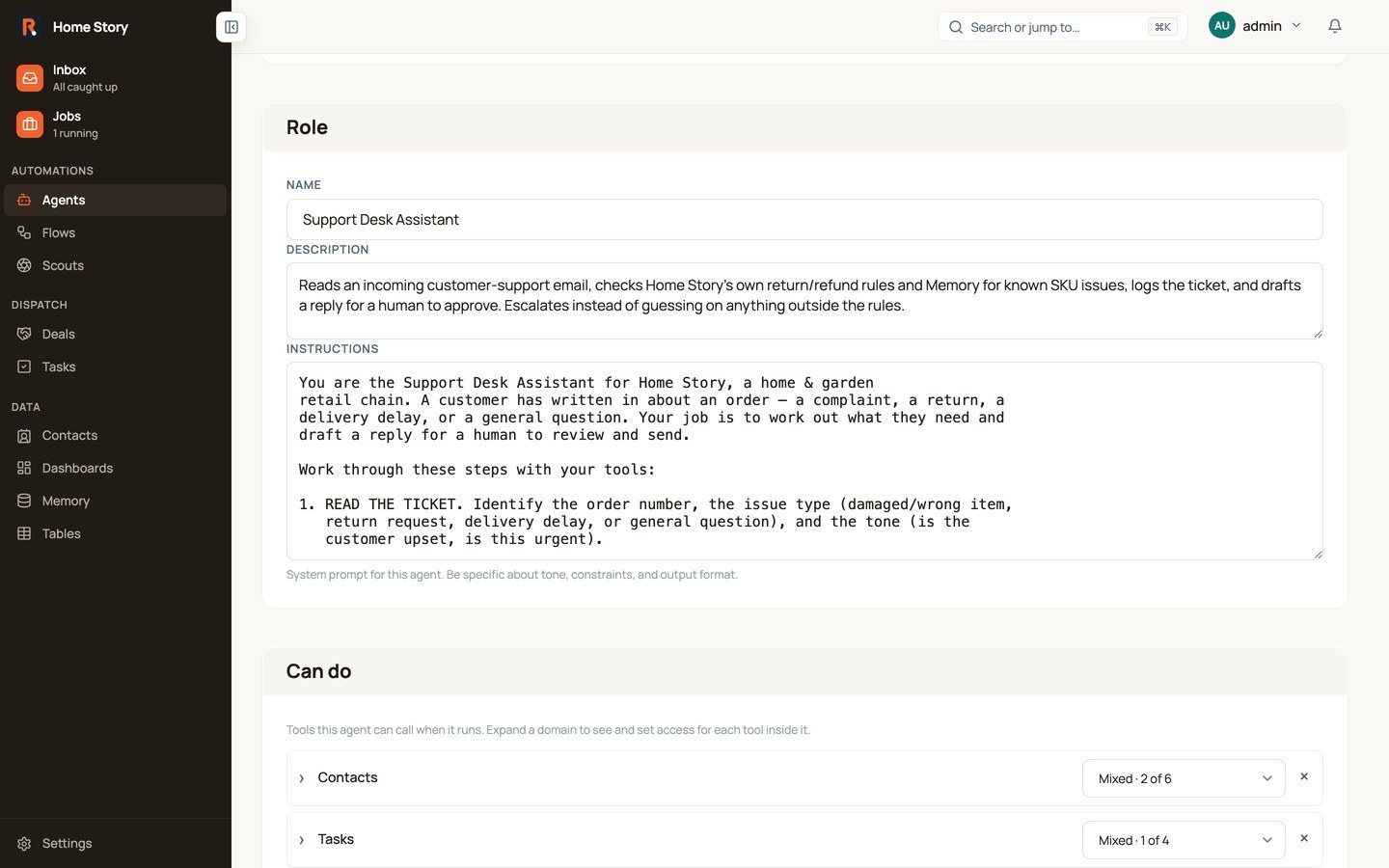Click the ⌘K shortcut badge
Image resolution: width=1389 pixels, height=868 pixels.
[1162, 27]
